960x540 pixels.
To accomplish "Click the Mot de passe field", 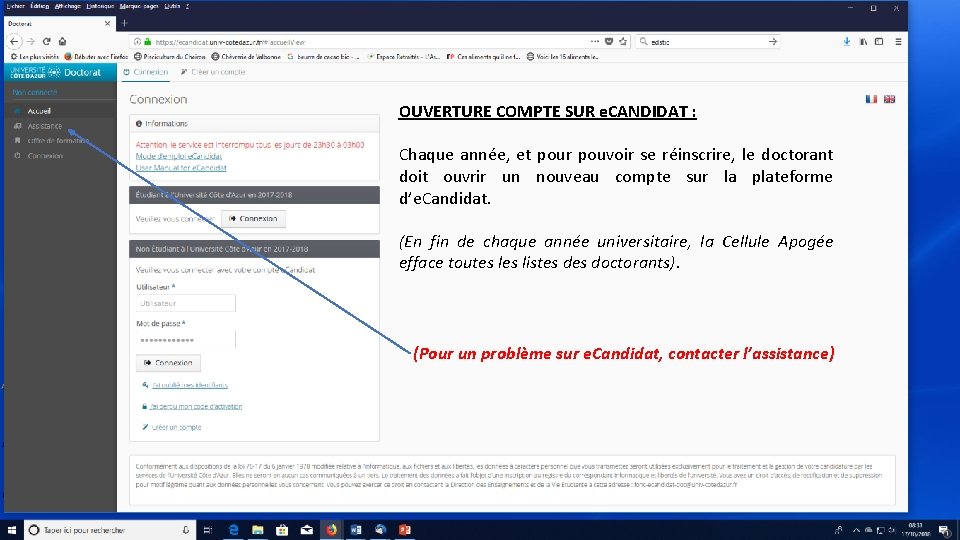I will point(186,340).
